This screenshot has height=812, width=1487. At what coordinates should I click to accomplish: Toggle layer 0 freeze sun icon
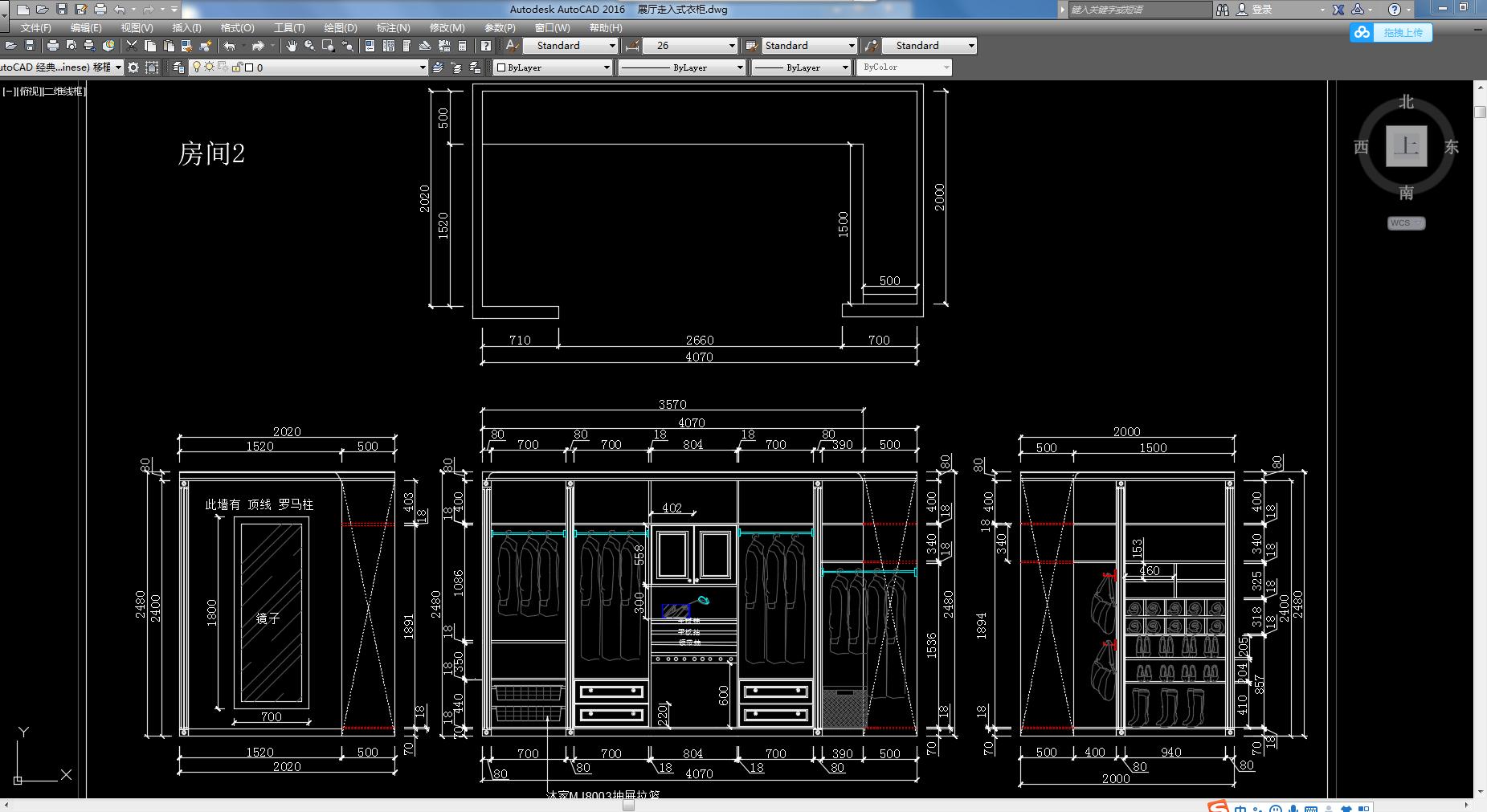209,67
